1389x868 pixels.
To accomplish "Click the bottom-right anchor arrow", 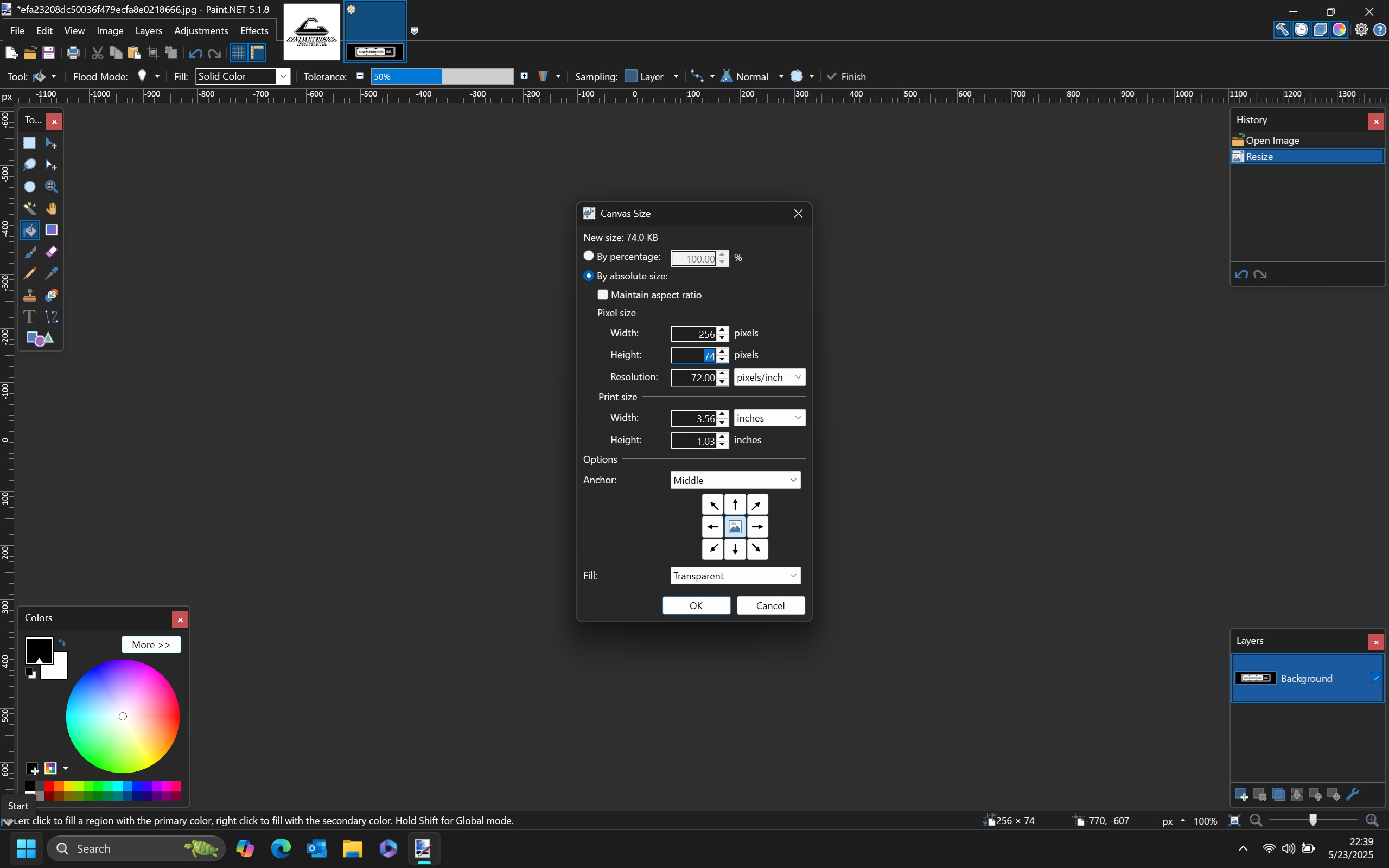I will coord(757,549).
